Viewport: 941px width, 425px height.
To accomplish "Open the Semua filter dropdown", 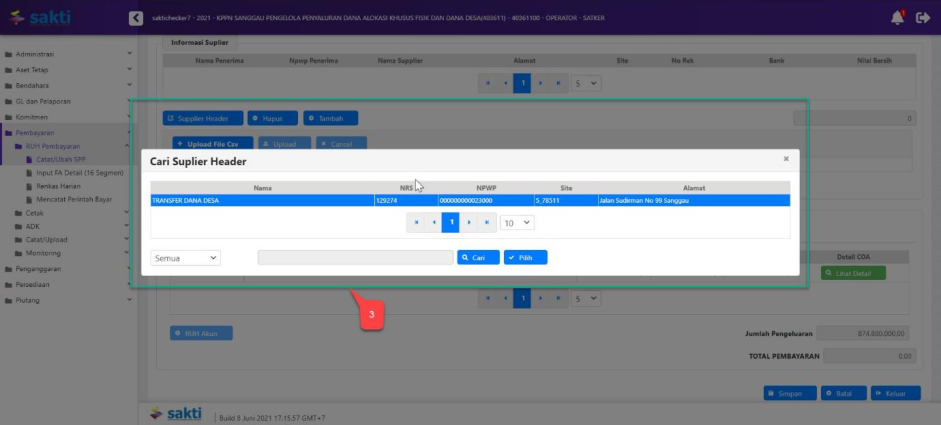I will tap(185, 258).
